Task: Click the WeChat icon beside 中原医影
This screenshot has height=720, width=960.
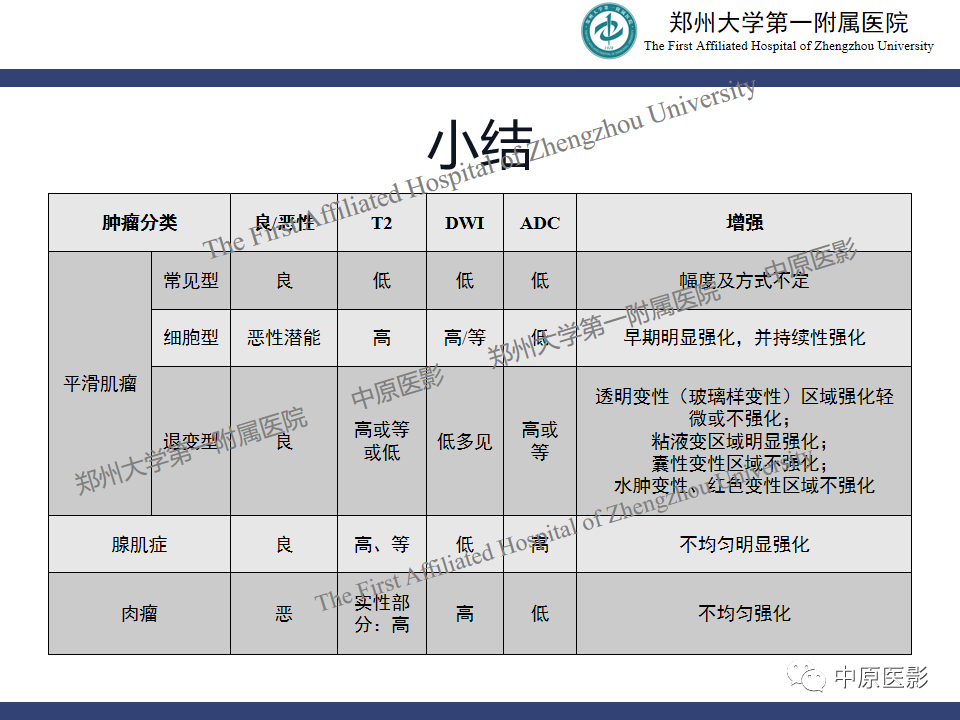Action: 807,677
